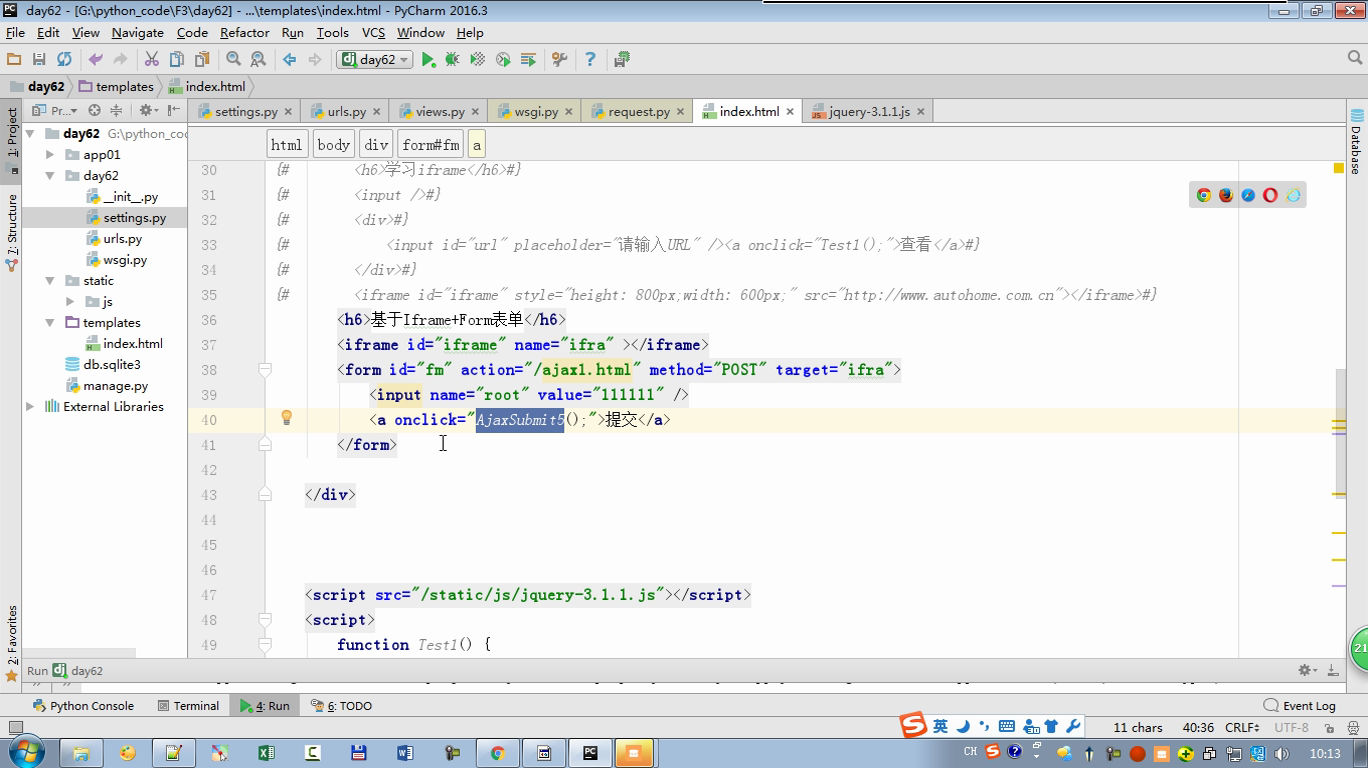The height and width of the screenshot is (768, 1368).
Task: Open the CRLF line separator selector
Action: [x=1242, y=727]
